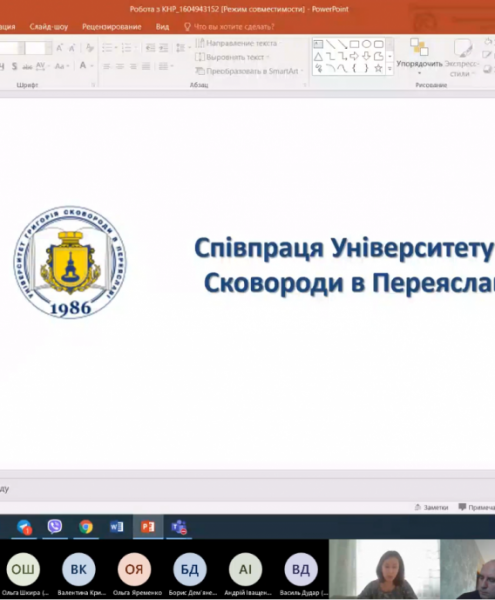This screenshot has width=495, height=600.
Task: Select participant БД Борис Дем'яненко avatar
Action: click(190, 569)
